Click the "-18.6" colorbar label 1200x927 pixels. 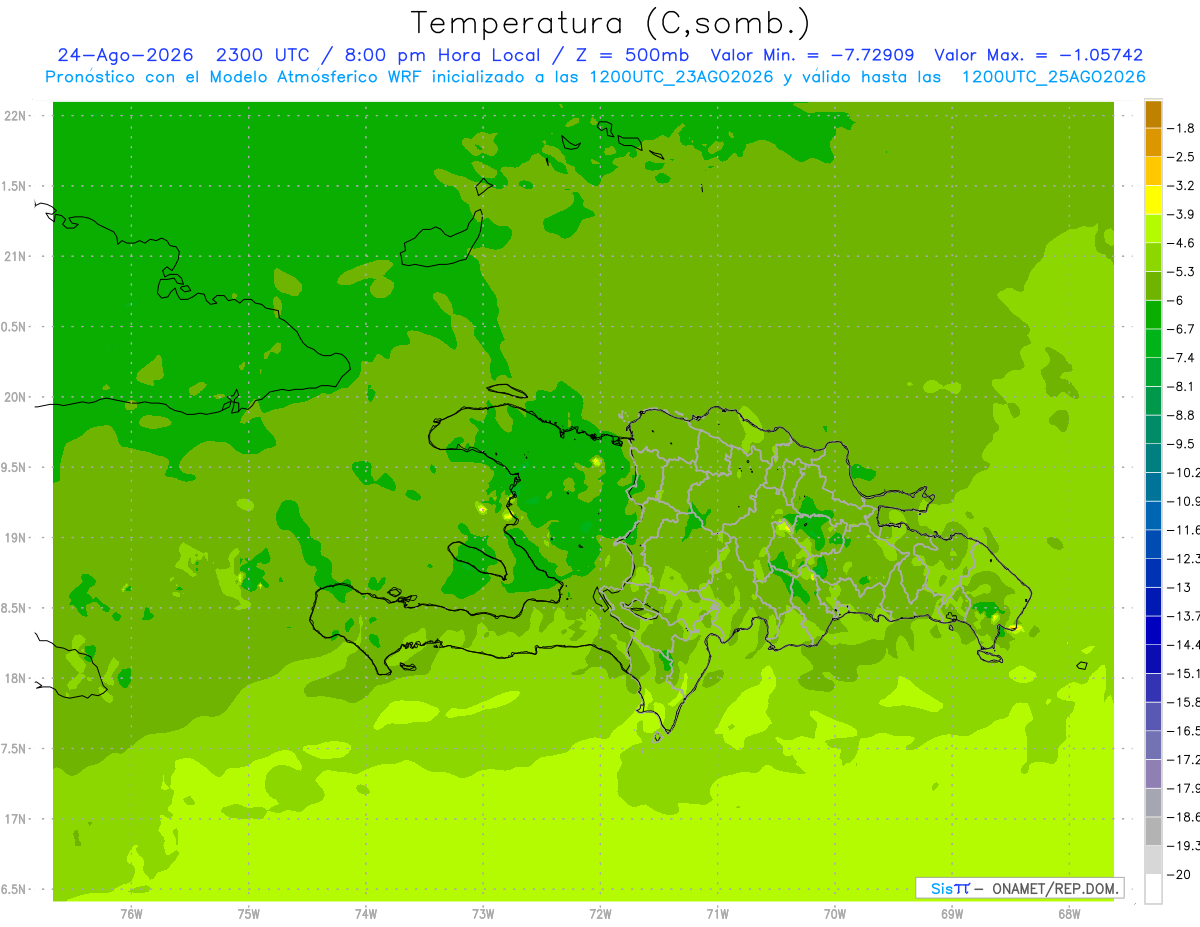[x=1185, y=817]
